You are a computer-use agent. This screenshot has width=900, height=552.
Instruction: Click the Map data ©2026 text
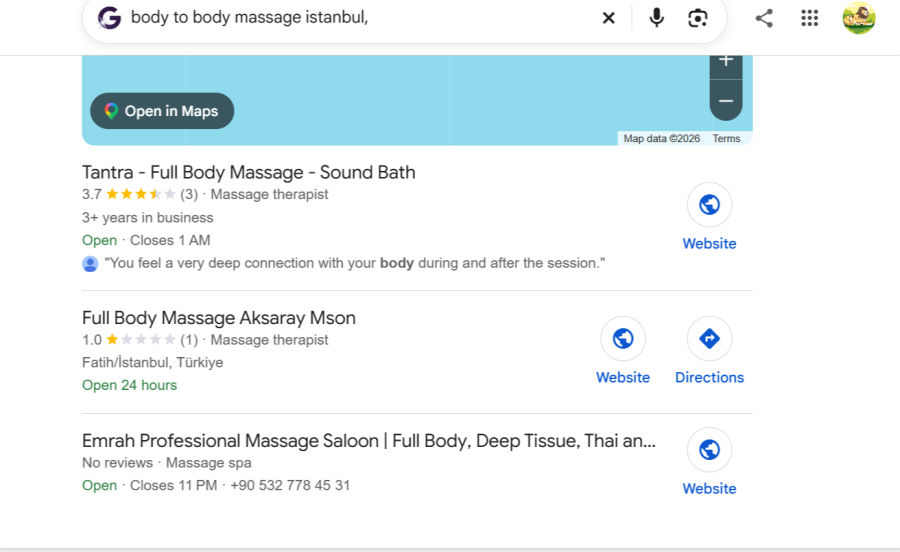(x=661, y=138)
